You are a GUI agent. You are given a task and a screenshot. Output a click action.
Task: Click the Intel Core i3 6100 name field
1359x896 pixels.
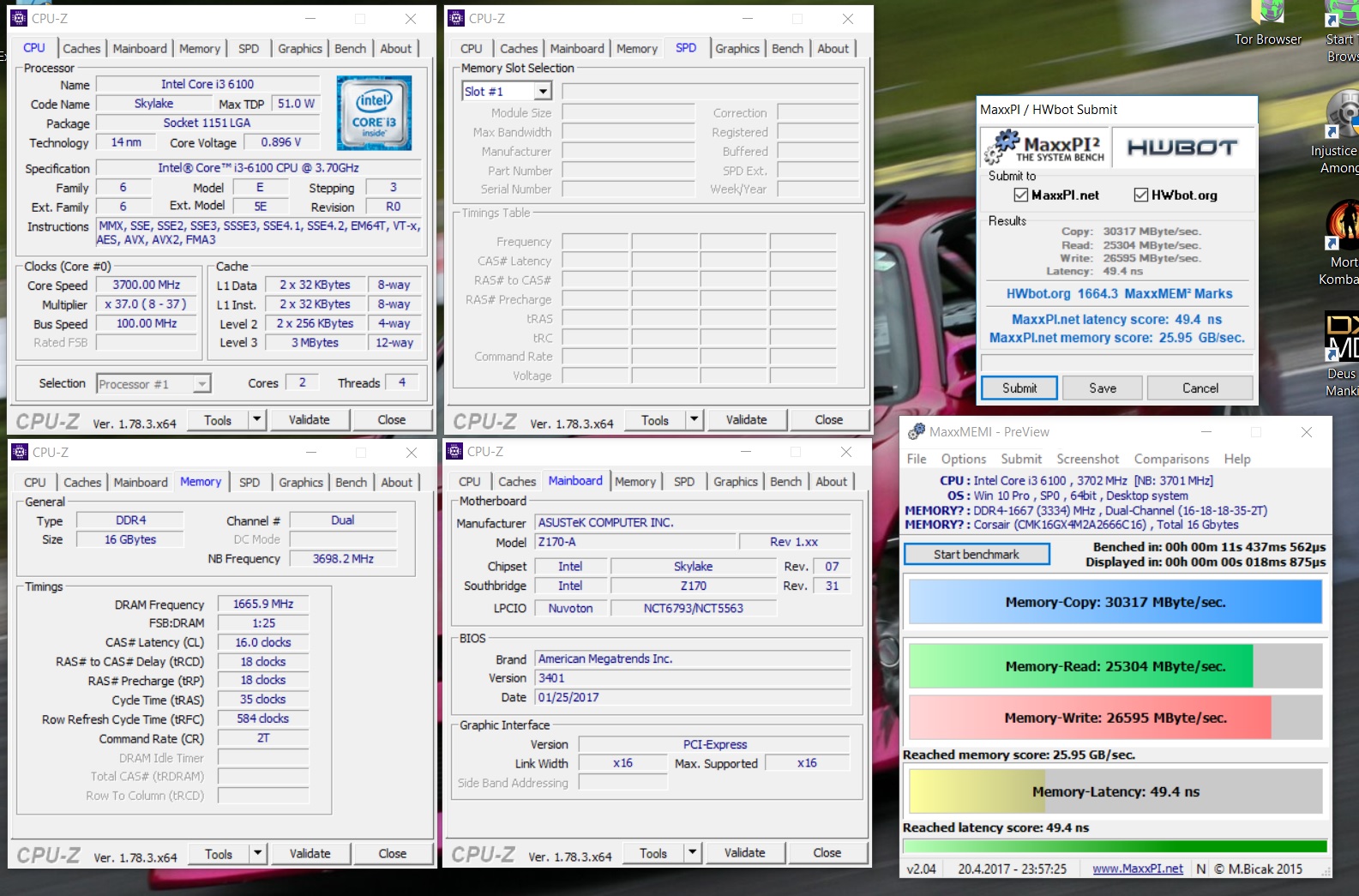[207, 84]
